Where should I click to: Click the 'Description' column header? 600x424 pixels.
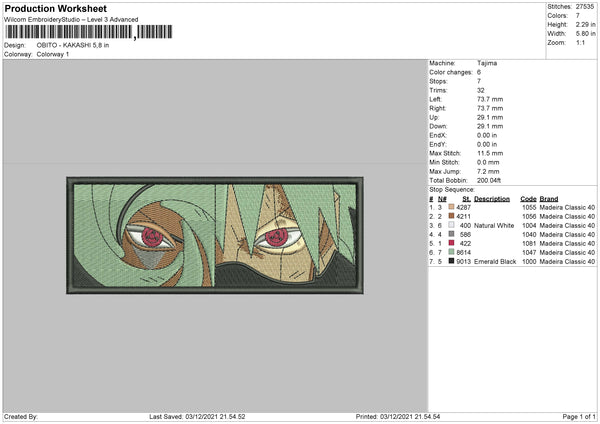[492, 199]
